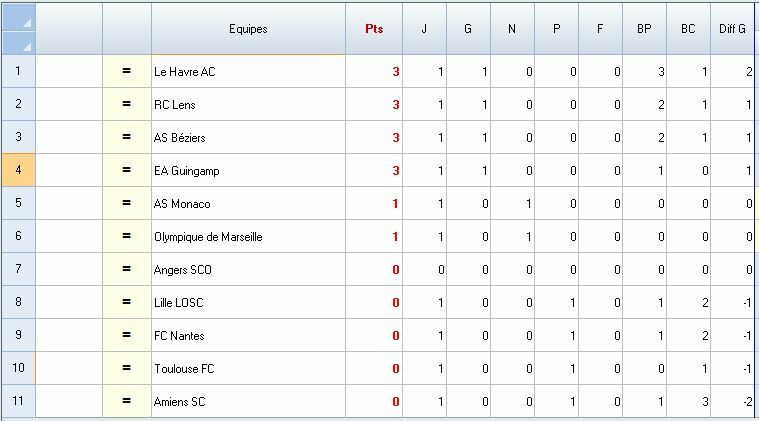Click the Equipes column header

(248, 29)
